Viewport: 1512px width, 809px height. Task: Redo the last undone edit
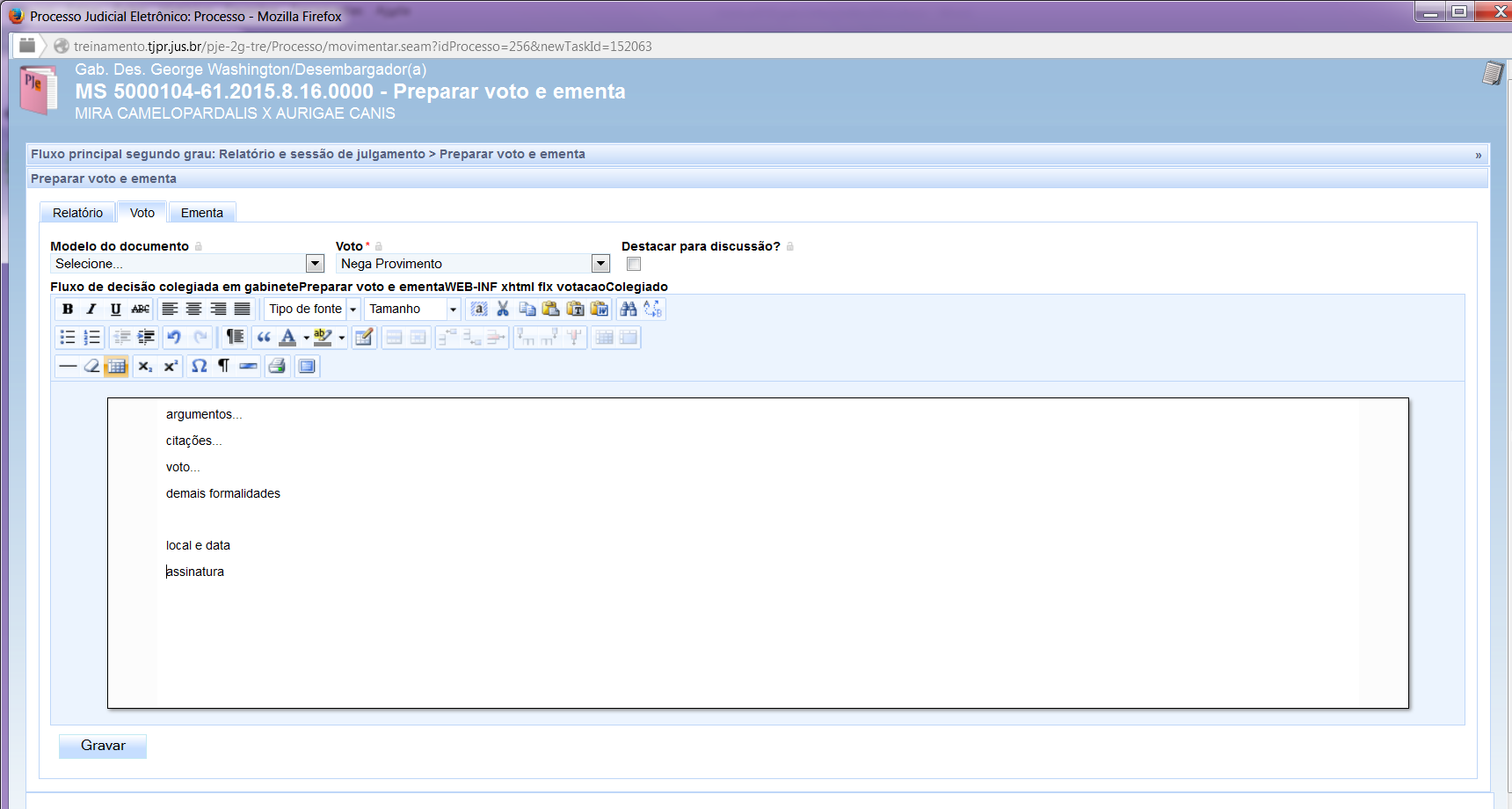[200, 338]
